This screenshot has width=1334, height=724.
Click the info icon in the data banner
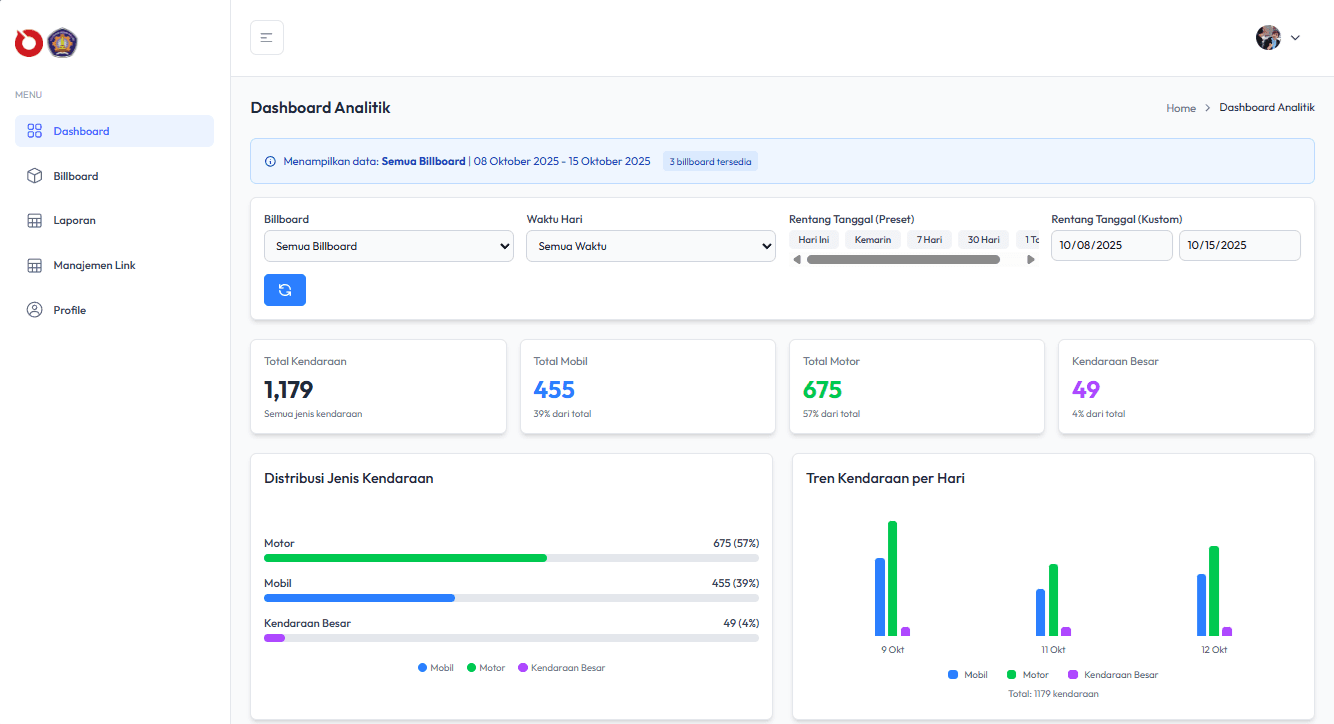coord(270,160)
